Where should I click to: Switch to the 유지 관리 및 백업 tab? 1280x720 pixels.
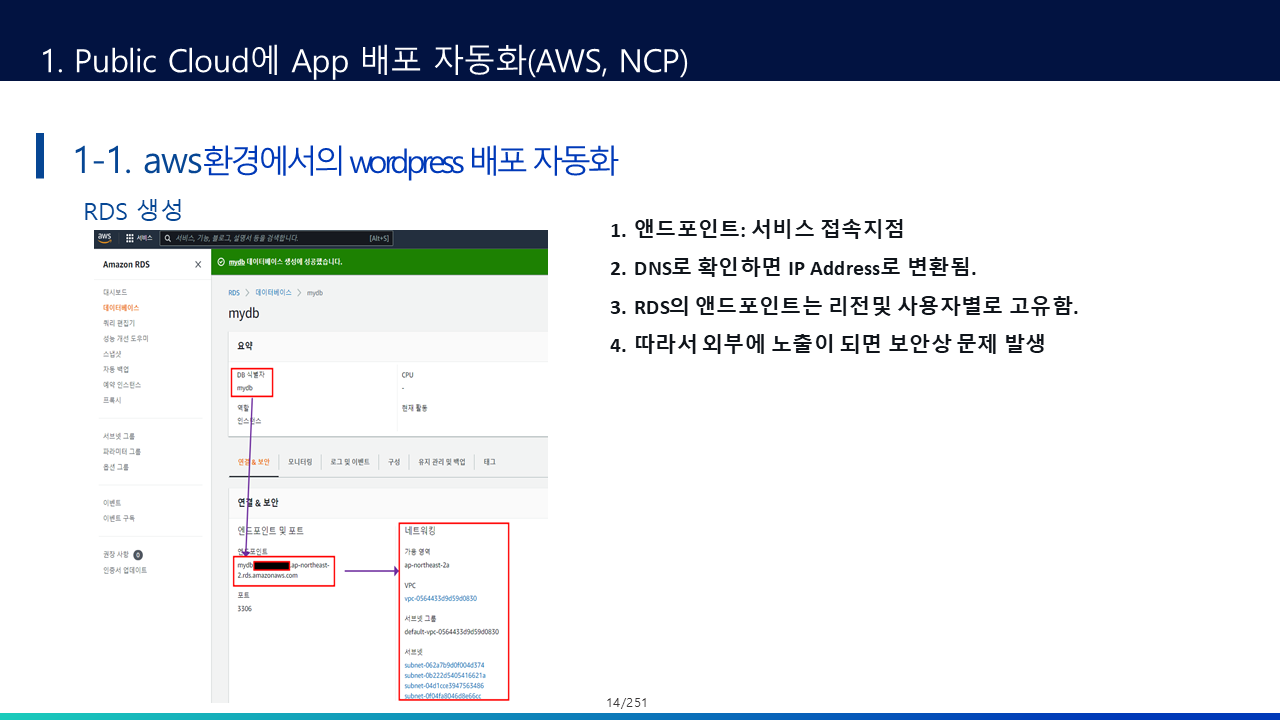[441, 462]
